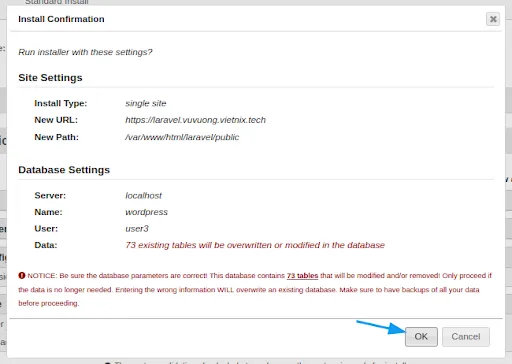
Task: Select the 'single site' install type value
Action: (x=146, y=103)
